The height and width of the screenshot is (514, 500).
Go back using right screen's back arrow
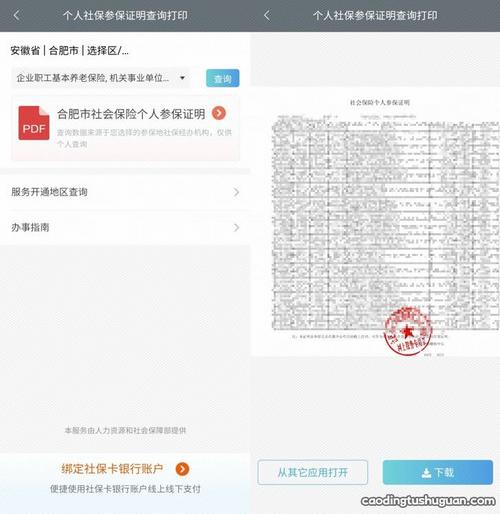coord(267,15)
